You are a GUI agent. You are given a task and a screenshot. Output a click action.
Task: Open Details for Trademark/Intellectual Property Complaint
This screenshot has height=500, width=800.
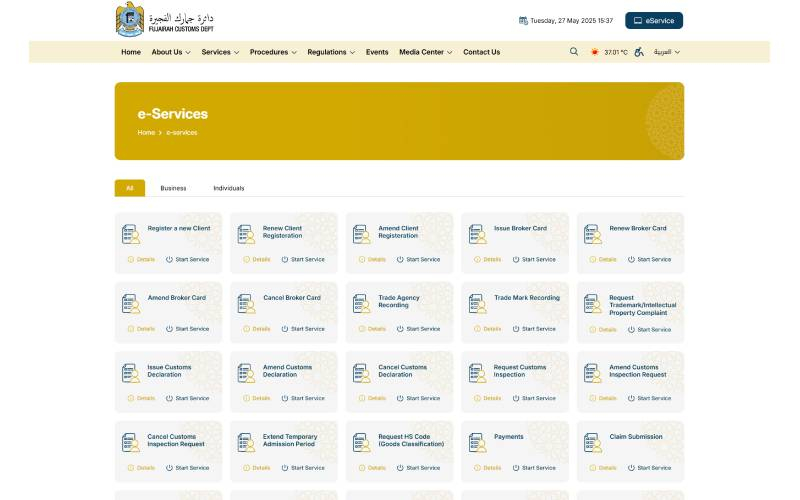click(x=603, y=330)
